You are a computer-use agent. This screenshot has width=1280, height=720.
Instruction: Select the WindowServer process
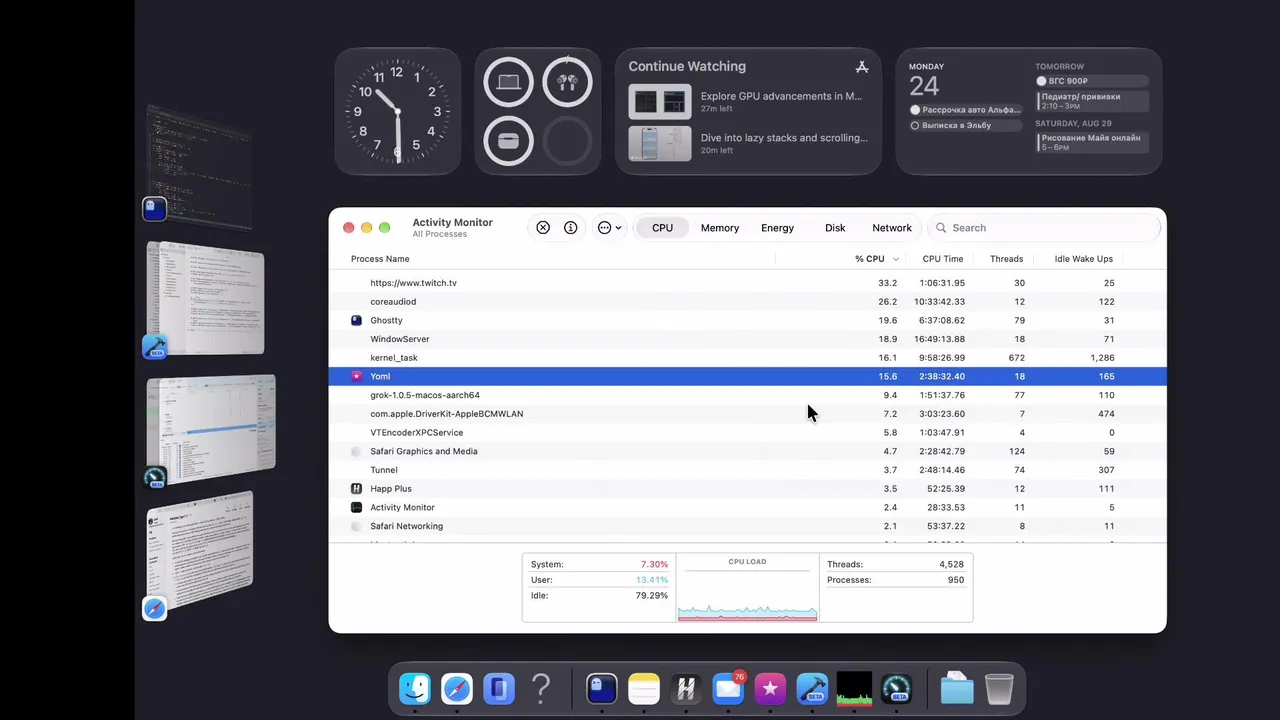point(747,339)
